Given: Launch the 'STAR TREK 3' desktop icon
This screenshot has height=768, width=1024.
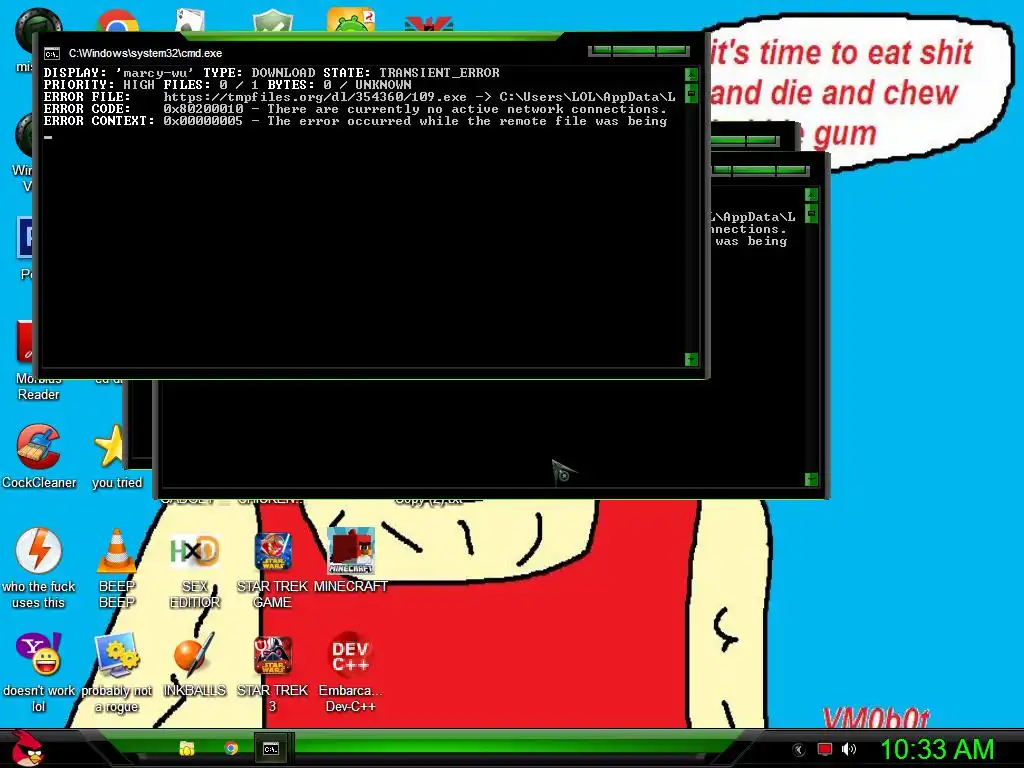Looking at the screenshot, I should click(272, 655).
